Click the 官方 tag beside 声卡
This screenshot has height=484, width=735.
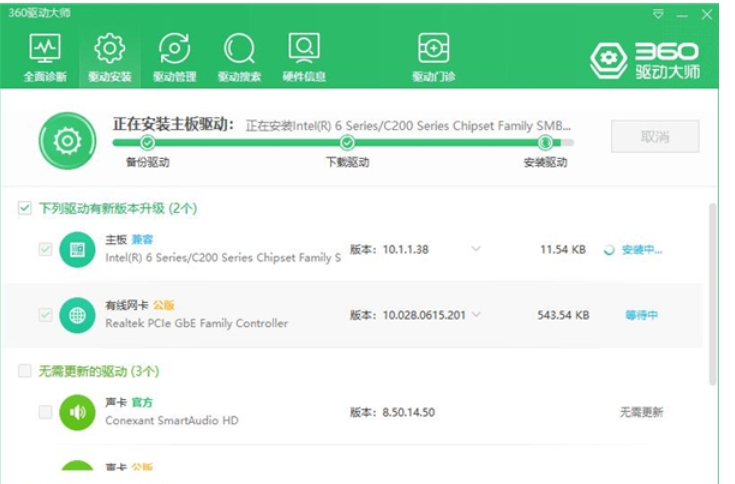142,402
